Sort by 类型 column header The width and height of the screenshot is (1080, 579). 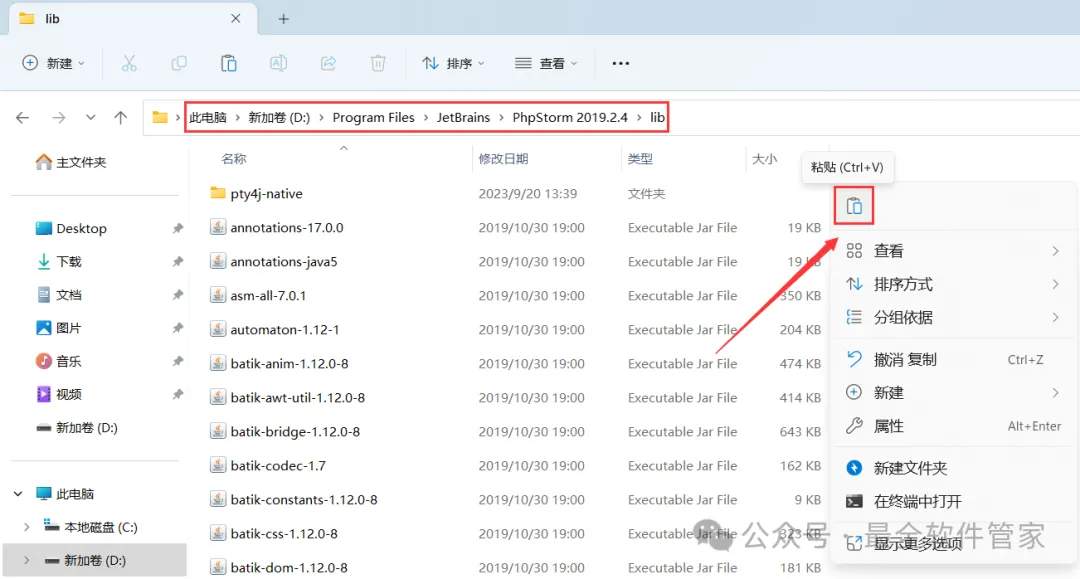coord(640,159)
